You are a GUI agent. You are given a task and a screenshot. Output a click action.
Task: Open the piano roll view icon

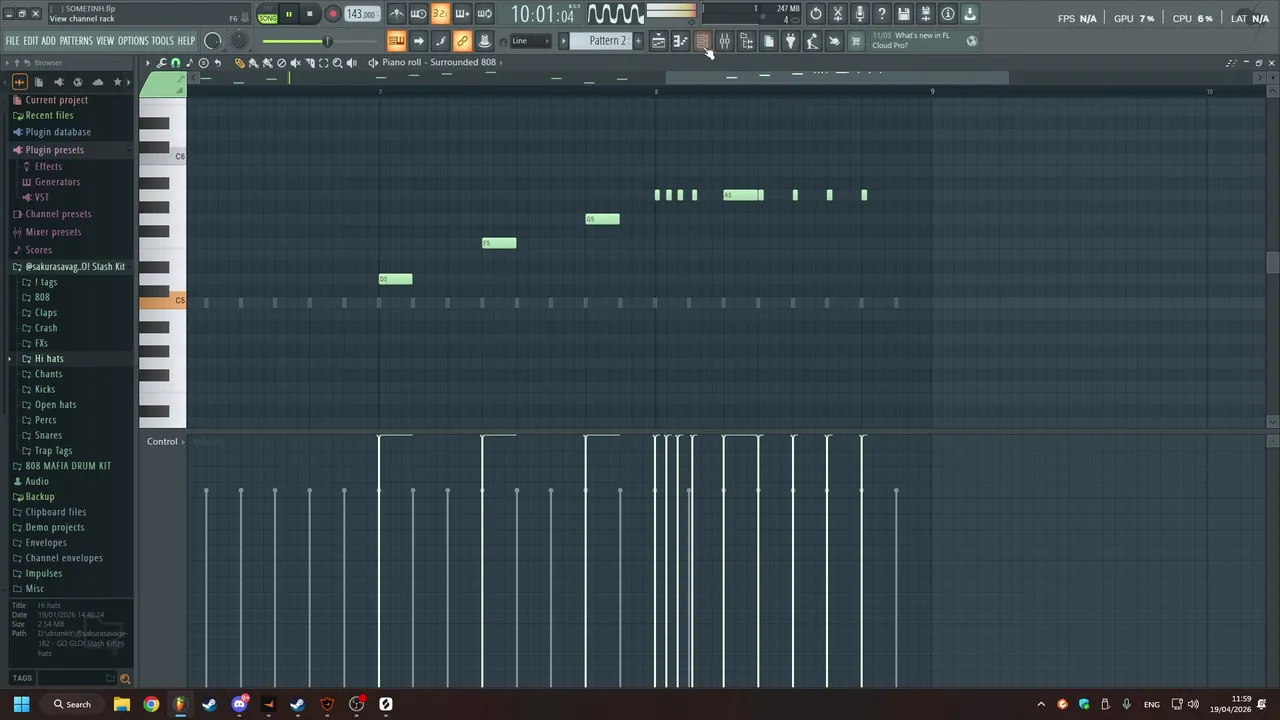pos(681,41)
